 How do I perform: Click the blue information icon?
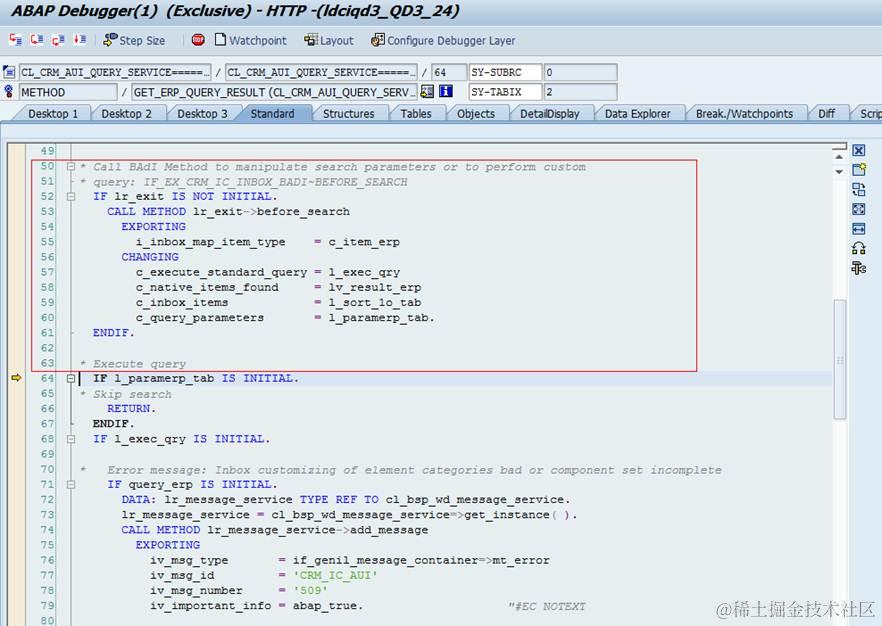(x=446, y=91)
